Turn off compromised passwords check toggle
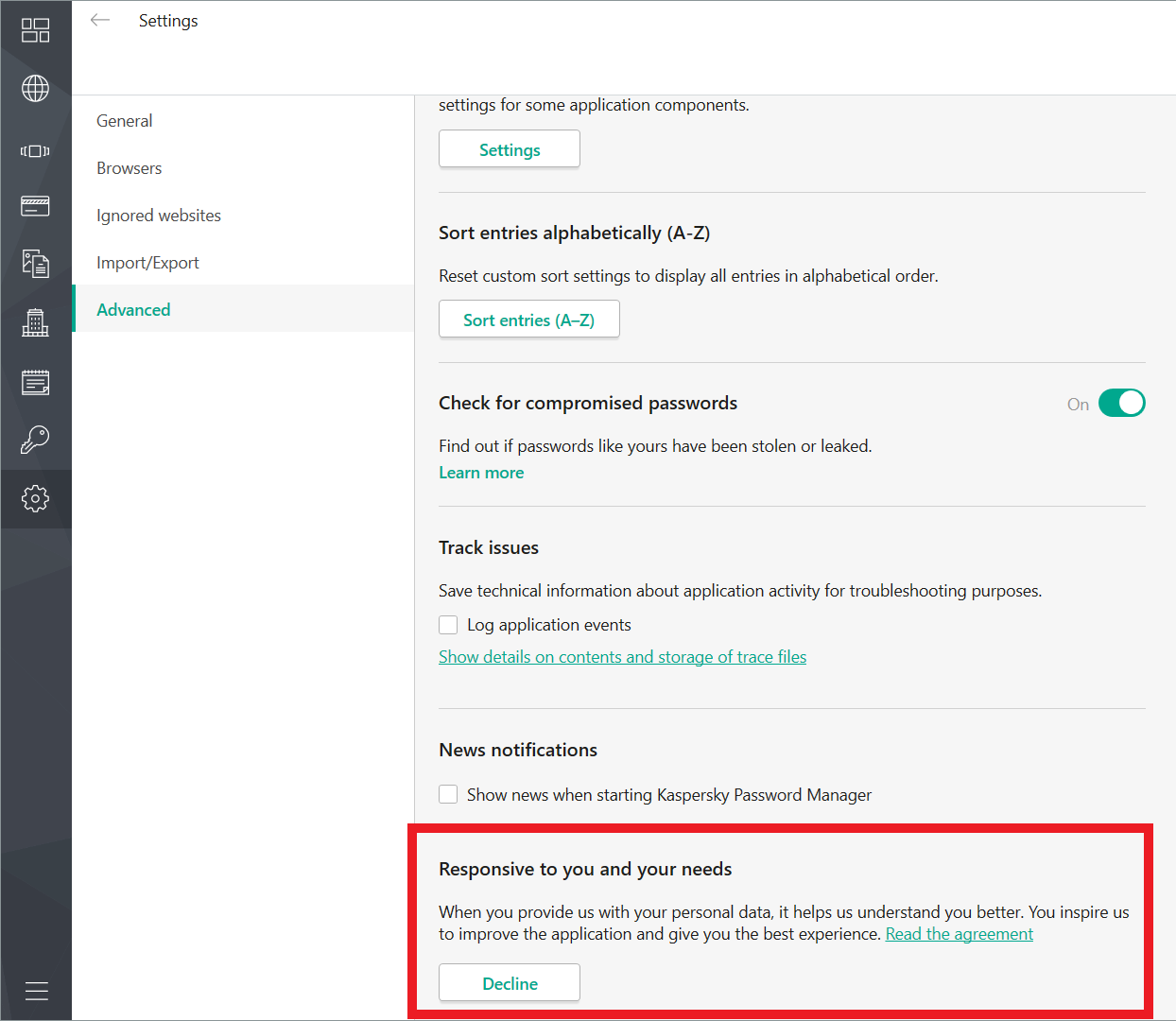This screenshot has width=1176, height=1021. click(x=1121, y=404)
